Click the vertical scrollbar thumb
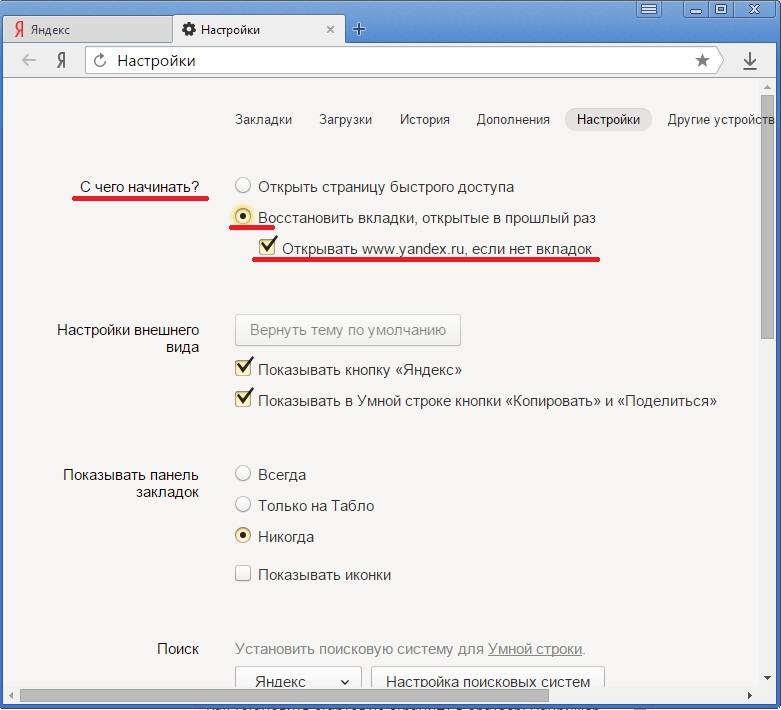The width and height of the screenshot is (781, 710). coord(767,217)
